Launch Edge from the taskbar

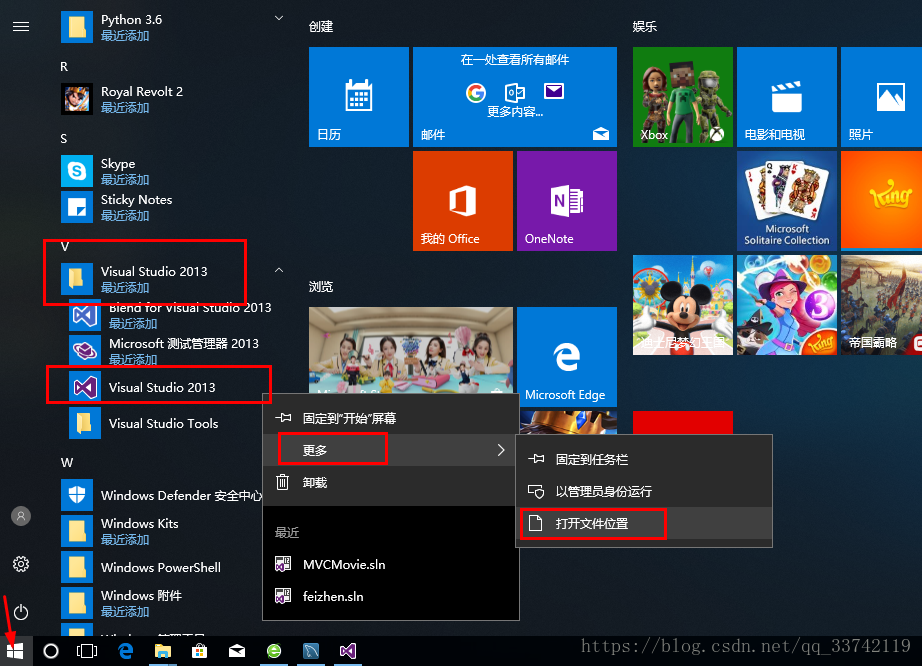pyautogui.click(x=126, y=651)
